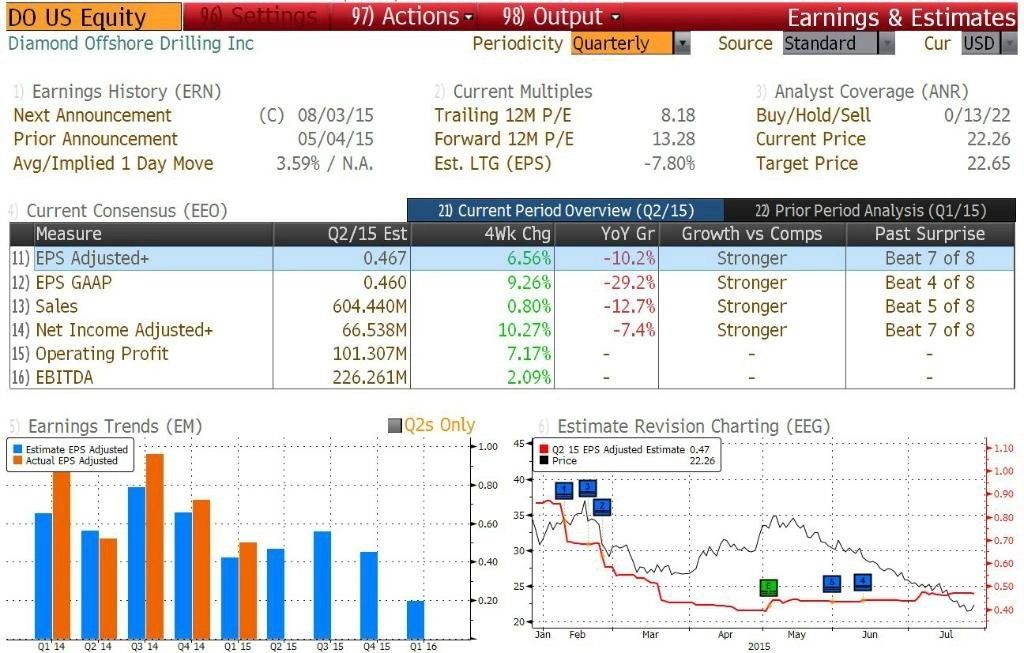Select the EBITDA row

click(512, 377)
